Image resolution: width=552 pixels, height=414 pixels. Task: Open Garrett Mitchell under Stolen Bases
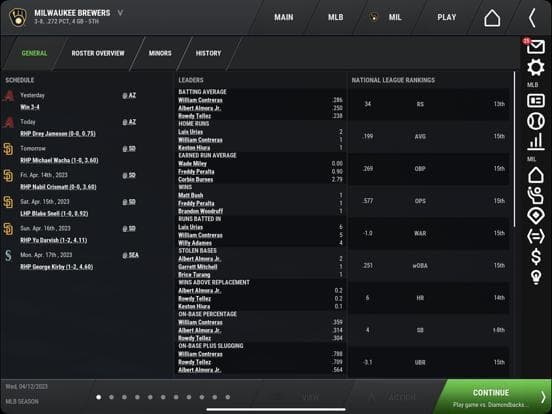pos(197,267)
